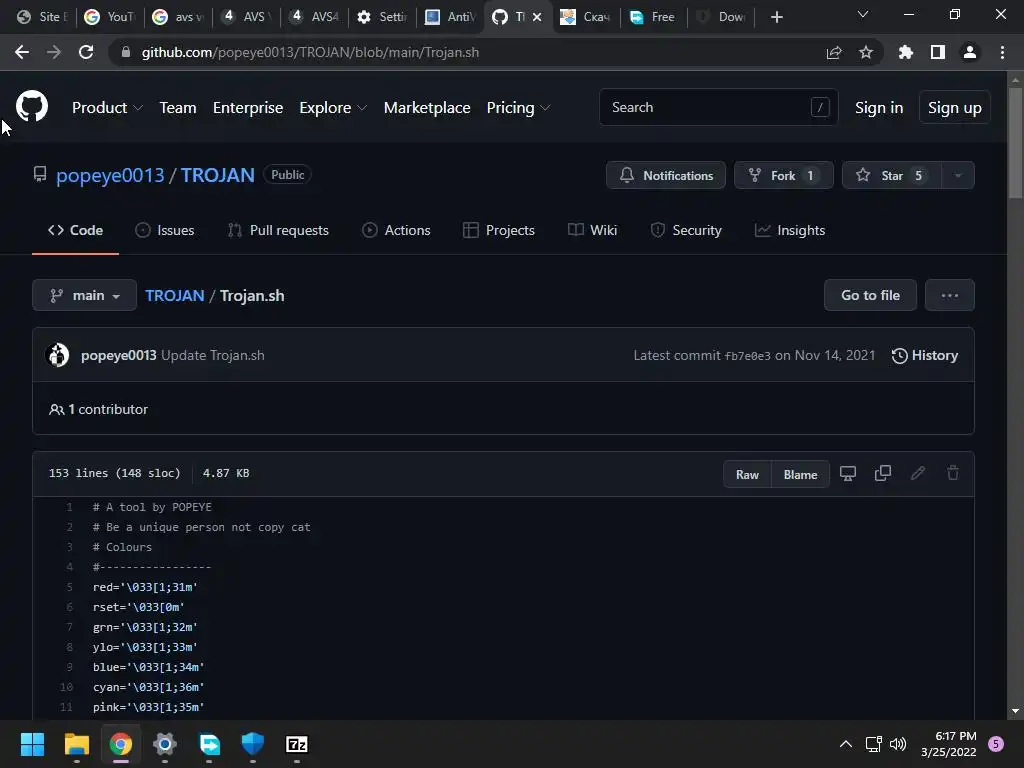The width and height of the screenshot is (1024, 768).
Task: Open File Explorer from the taskbar
Action: click(76, 744)
